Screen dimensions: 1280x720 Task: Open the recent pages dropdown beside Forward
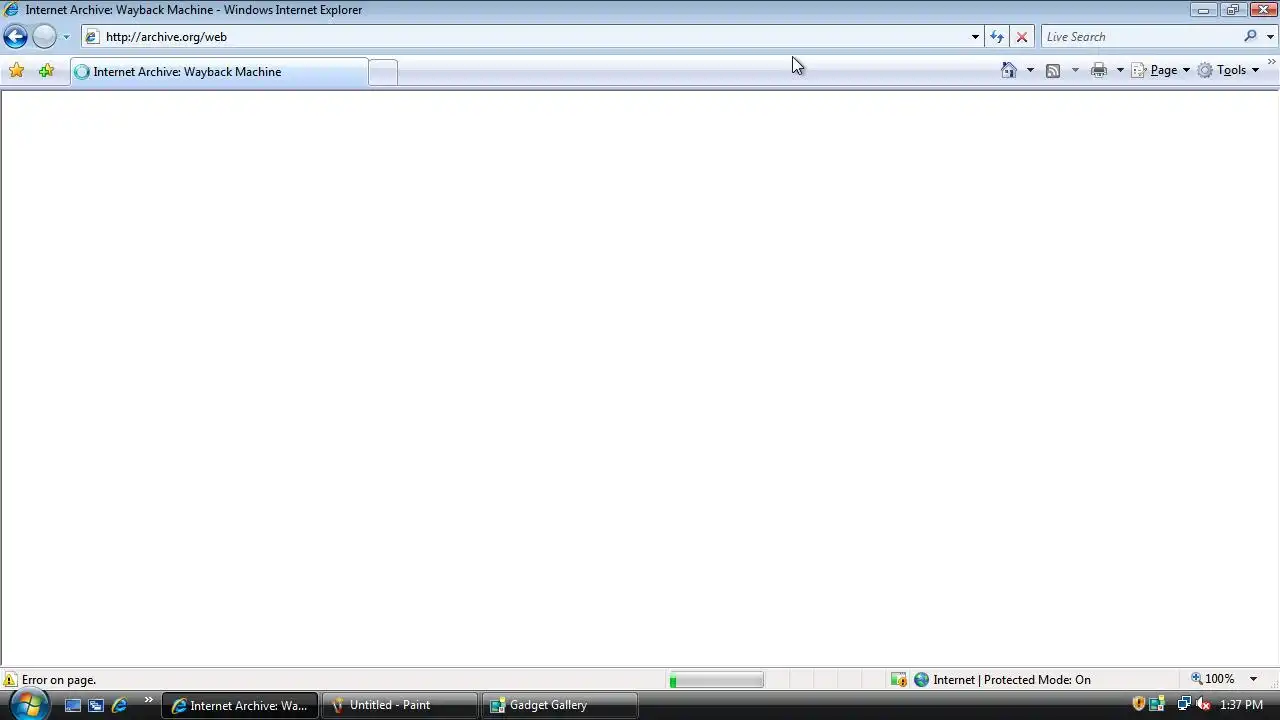66,37
